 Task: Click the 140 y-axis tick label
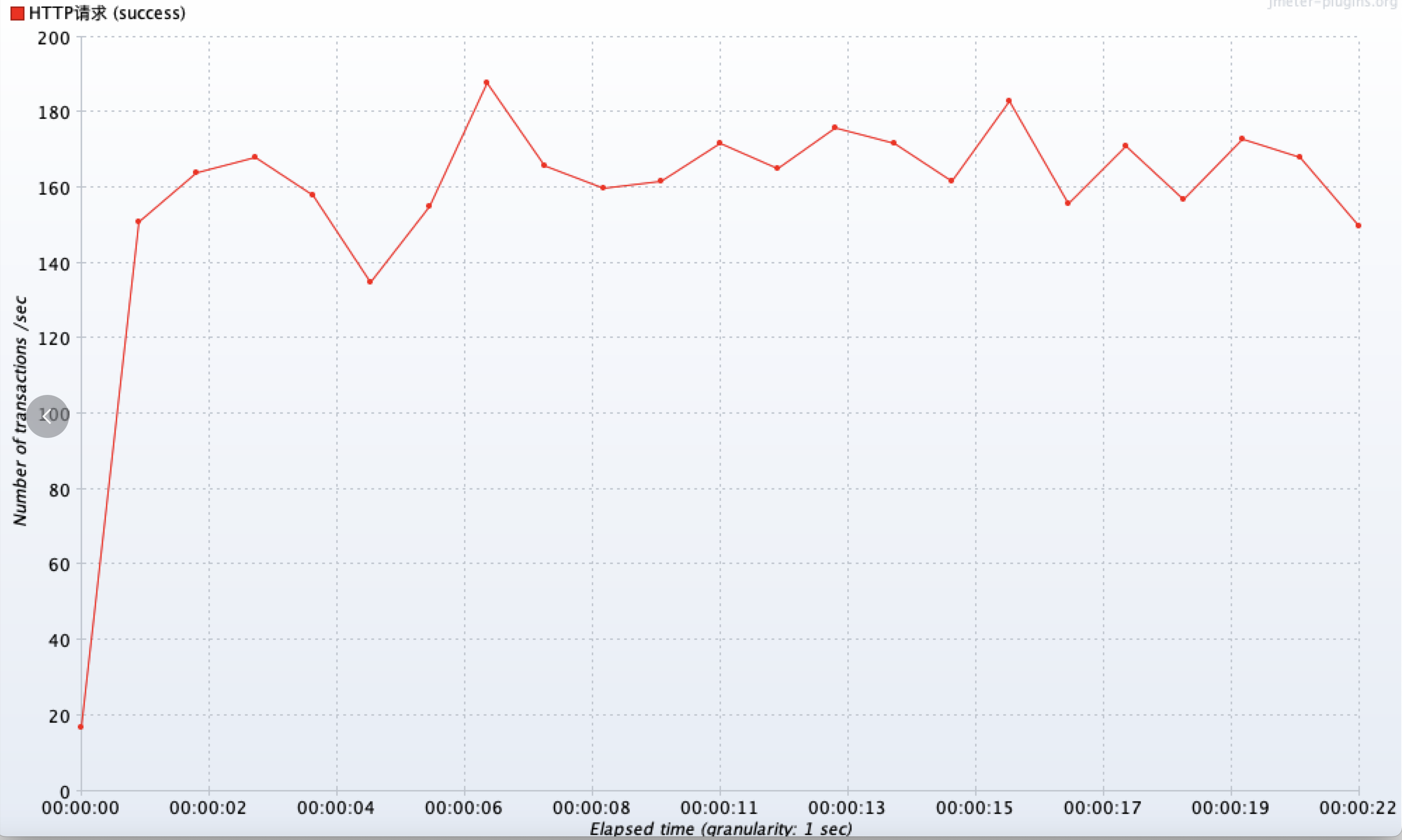(x=54, y=264)
